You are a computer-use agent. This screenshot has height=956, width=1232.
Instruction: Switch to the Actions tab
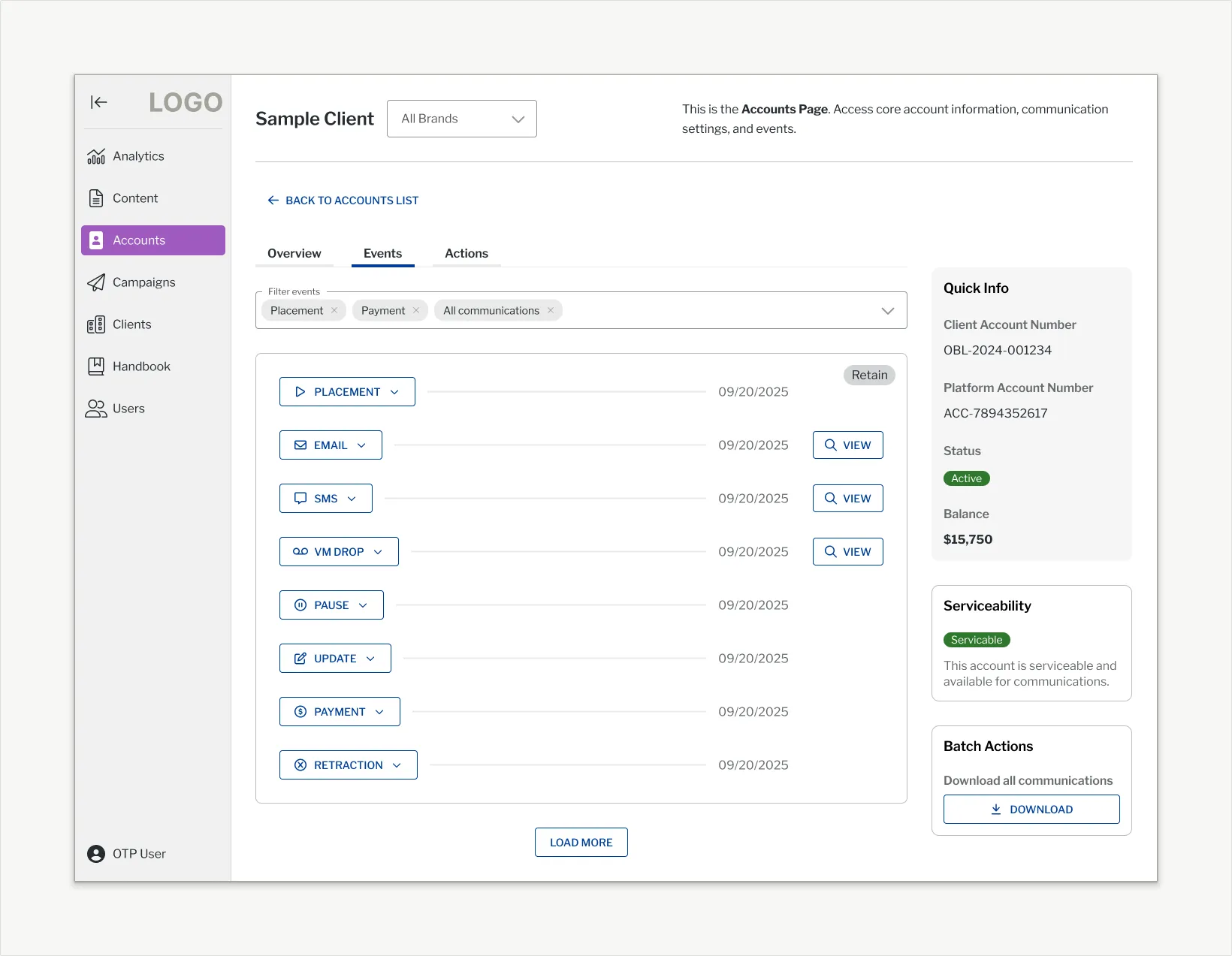[467, 254]
